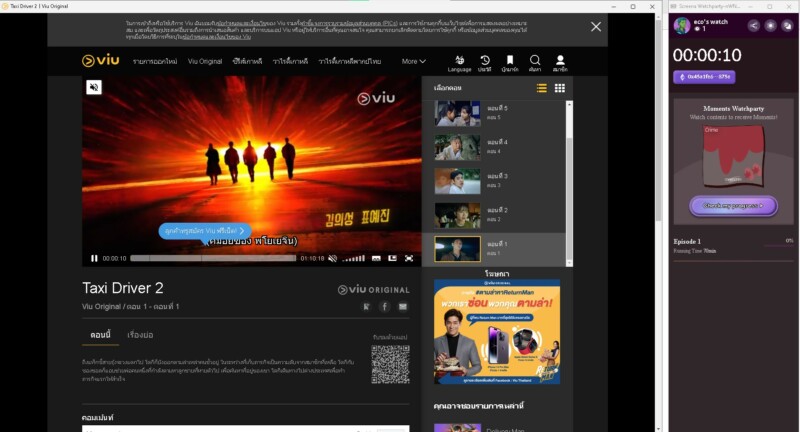This screenshot has width=800, height=432.
Task: Switch to second synopsis tab
Action: coord(140,335)
